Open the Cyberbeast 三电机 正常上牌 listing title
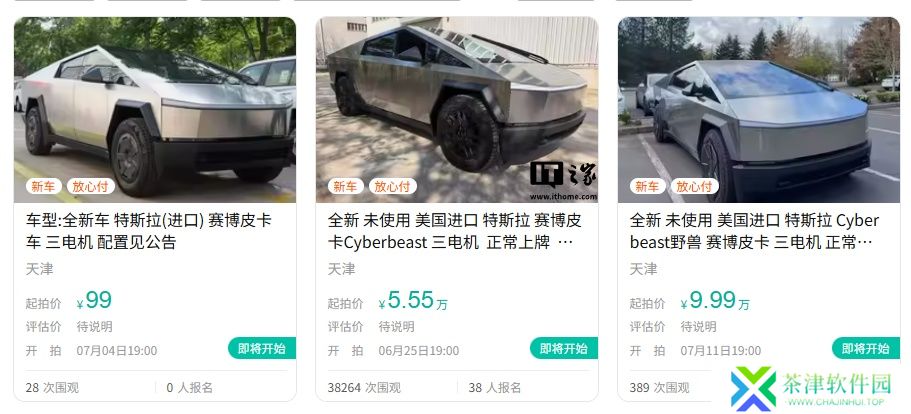This screenshot has height=414, width=911. click(454, 231)
